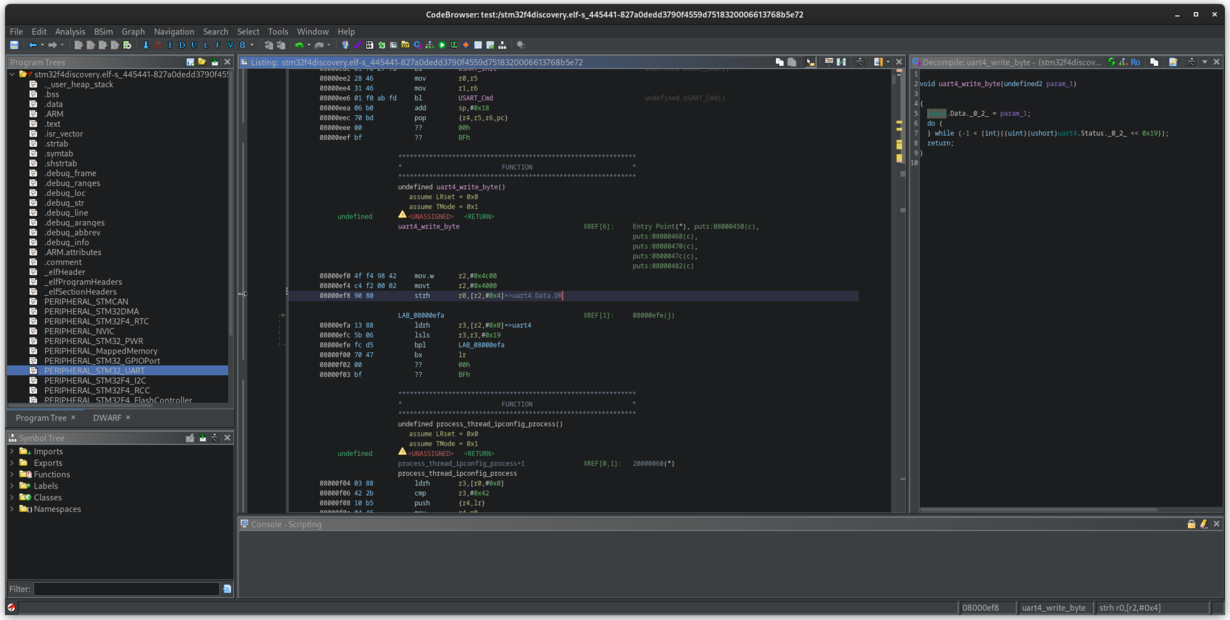
Task: Click the green Run Script icon in the toolbar
Action: [442, 45]
